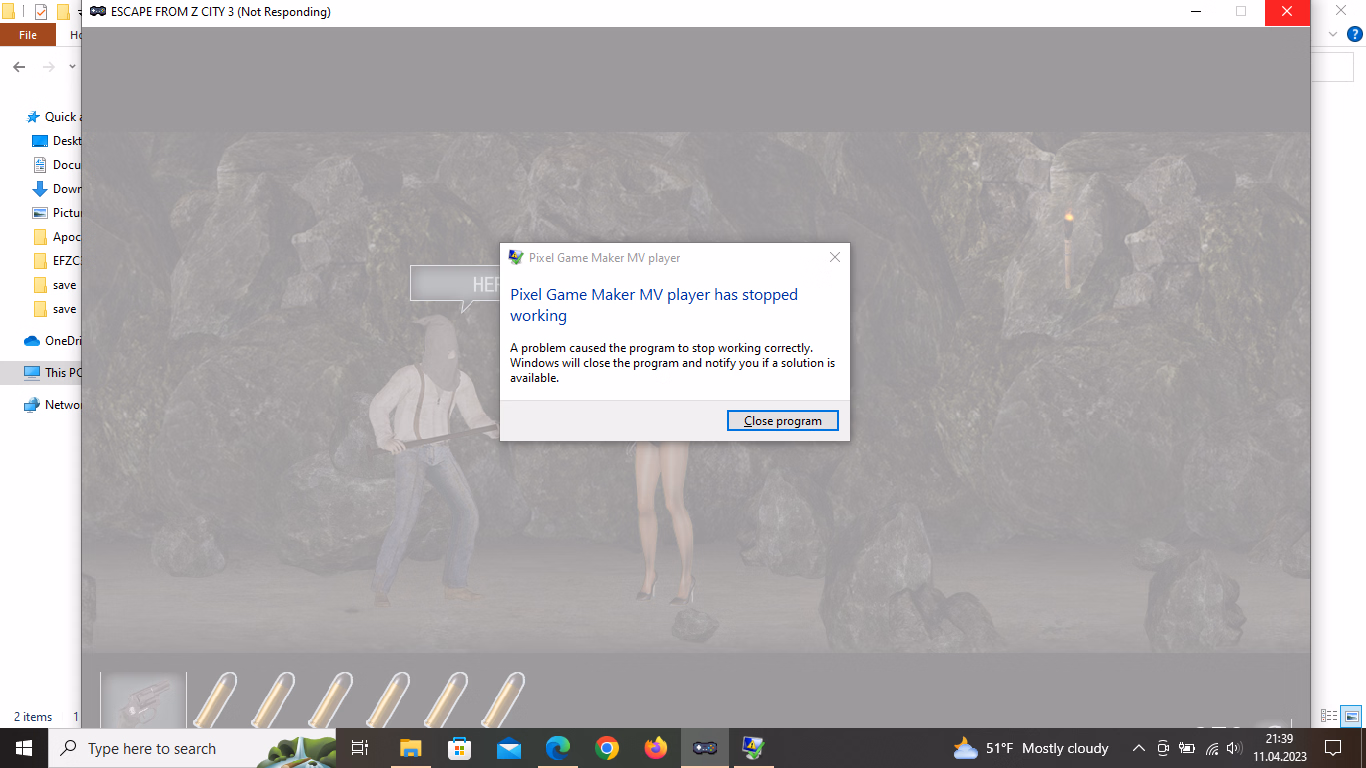The height and width of the screenshot is (768, 1366).
Task: Open the Apoc folder in the sidebar
Action: coord(57,237)
